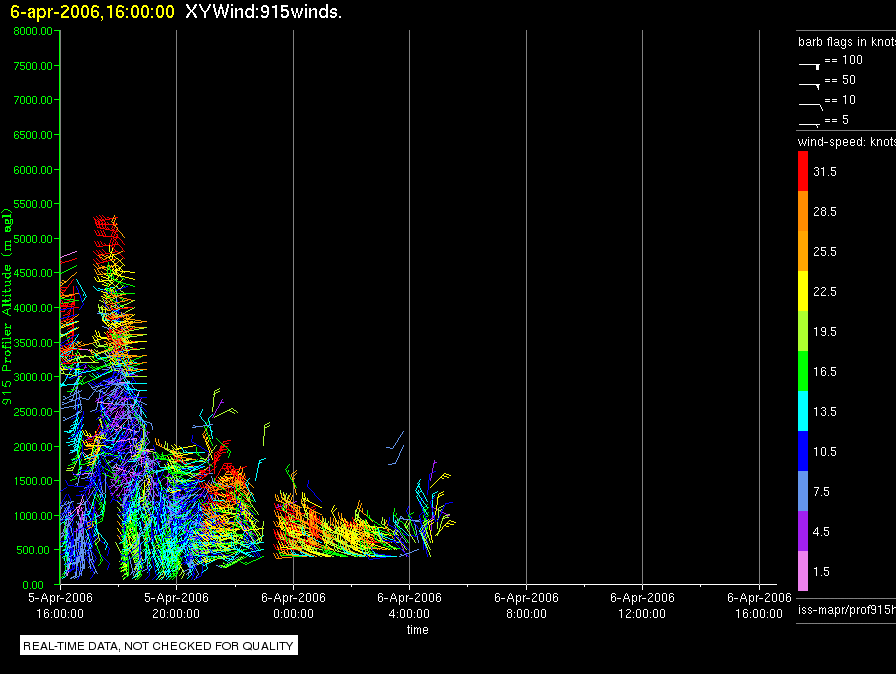Click the purple 4.5 knots color swatch
The image size is (896, 674).
(x=802, y=531)
